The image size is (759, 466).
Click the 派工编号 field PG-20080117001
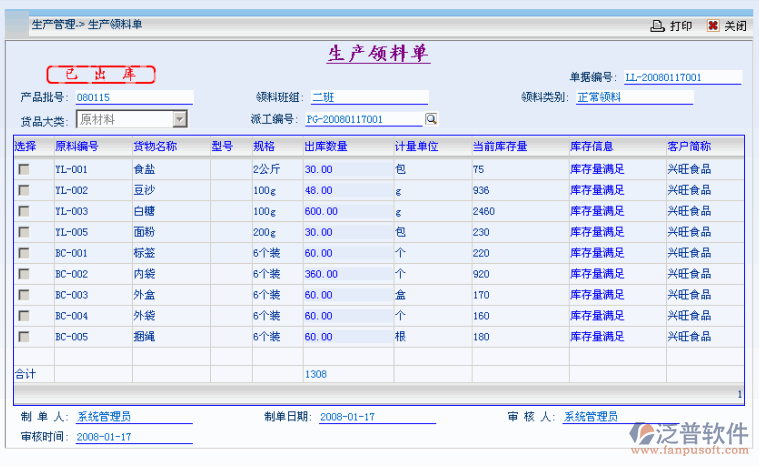tap(363, 120)
